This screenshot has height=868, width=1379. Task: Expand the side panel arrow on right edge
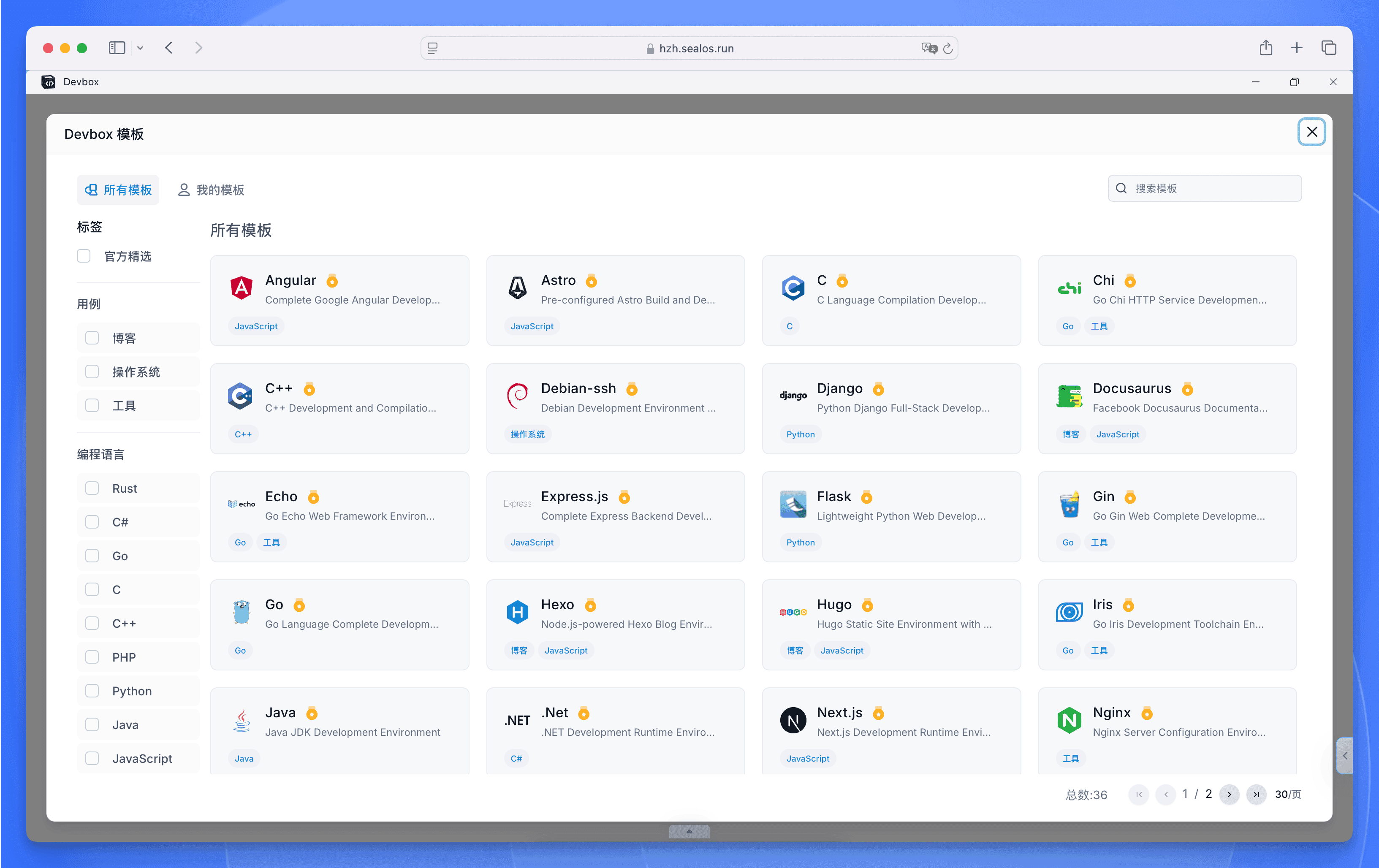[x=1345, y=756]
